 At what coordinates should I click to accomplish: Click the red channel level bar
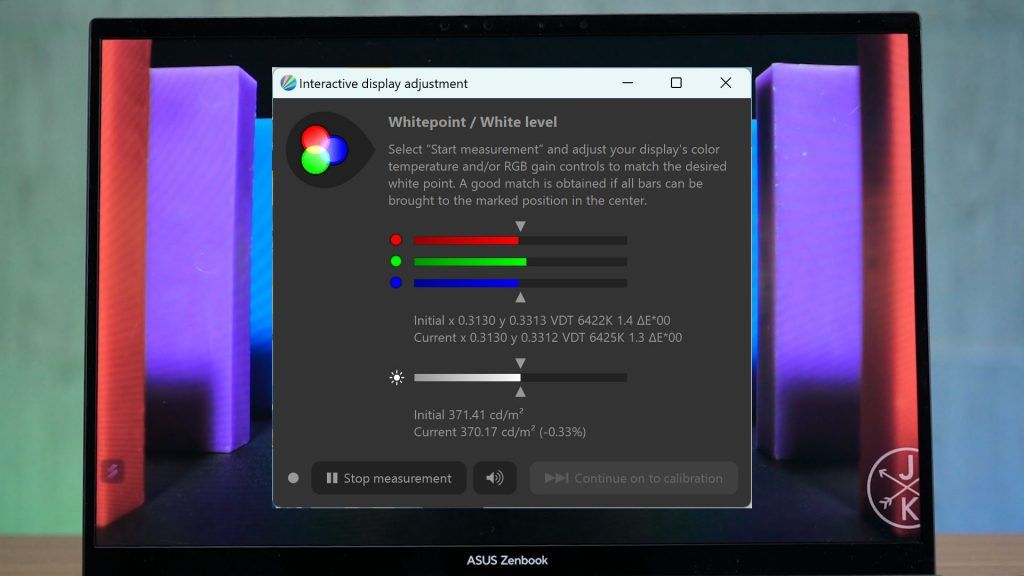(x=520, y=240)
